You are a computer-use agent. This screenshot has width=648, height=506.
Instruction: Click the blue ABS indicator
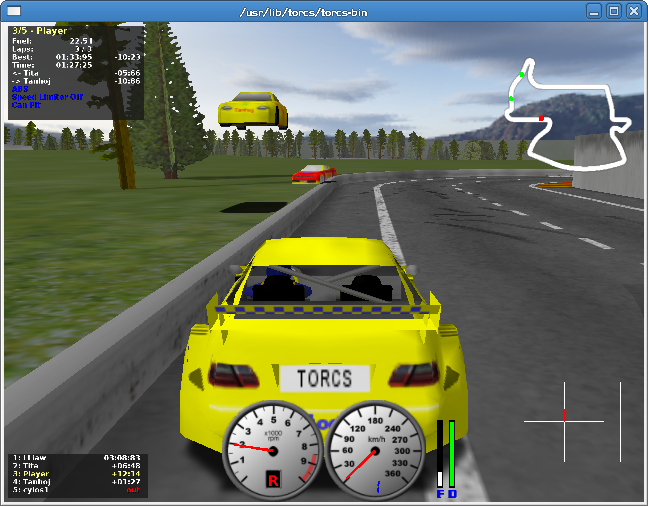click(20, 89)
